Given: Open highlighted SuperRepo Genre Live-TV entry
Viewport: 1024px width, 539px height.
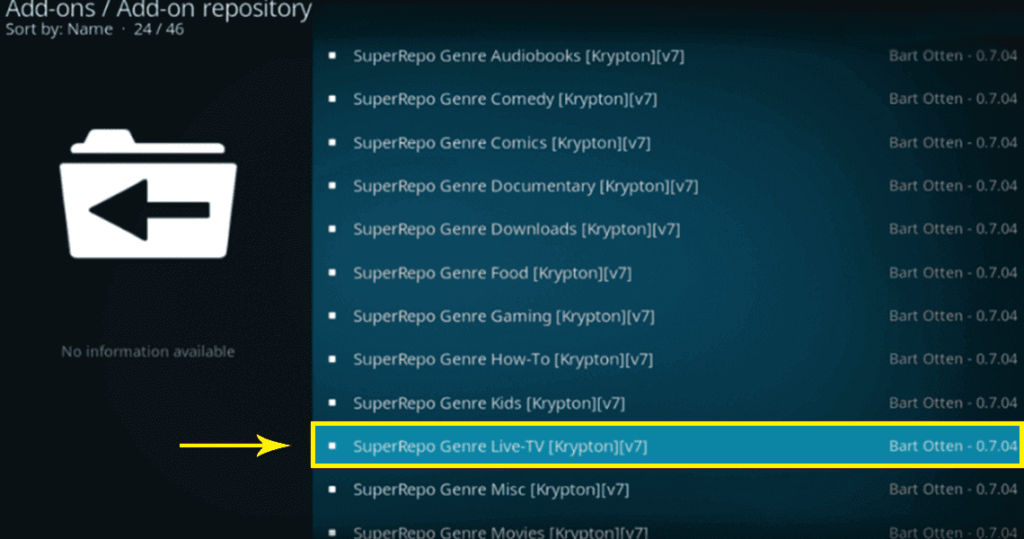Looking at the screenshot, I should pos(667,446).
